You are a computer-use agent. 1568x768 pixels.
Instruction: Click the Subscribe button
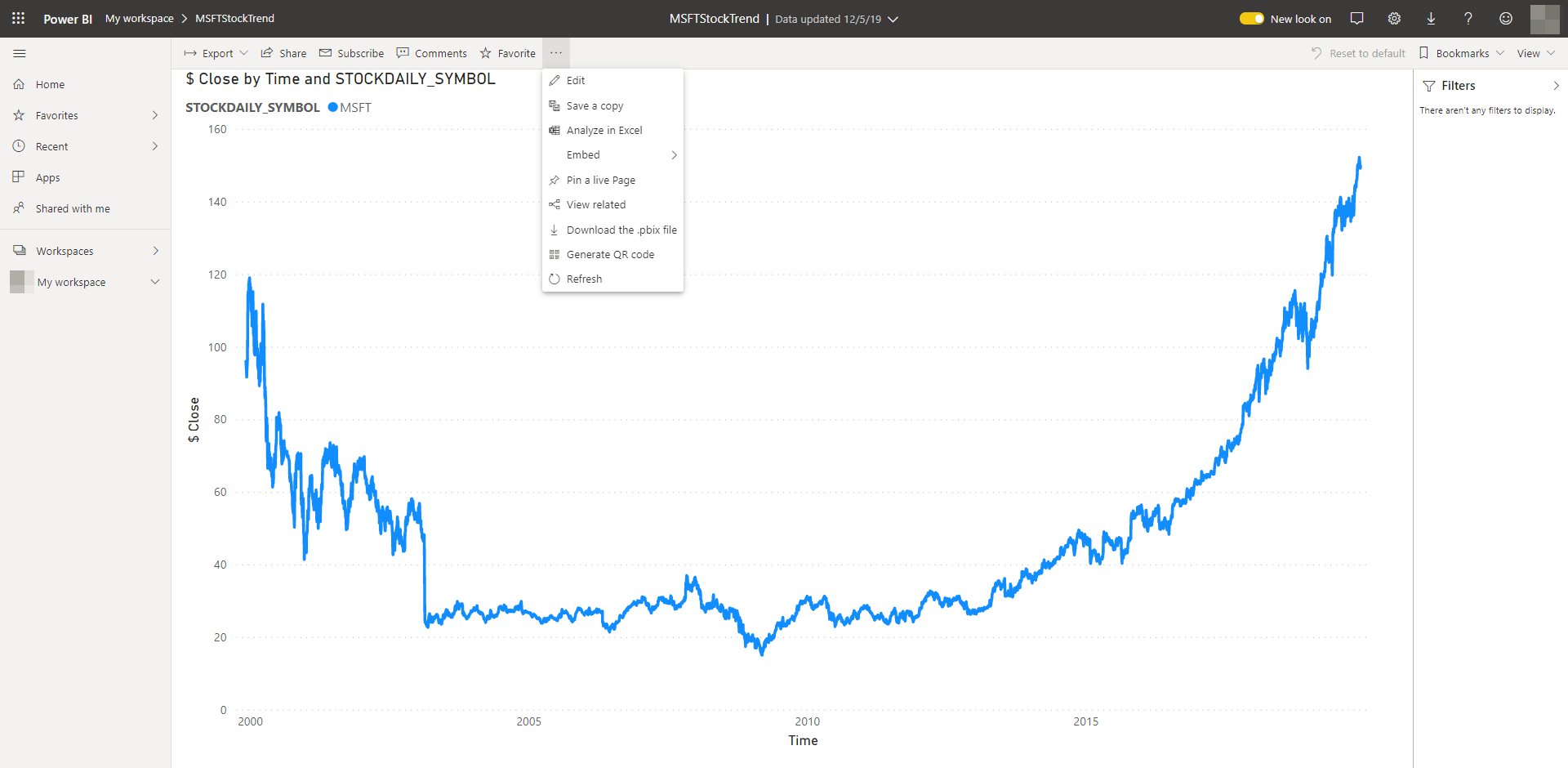click(351, 53)
